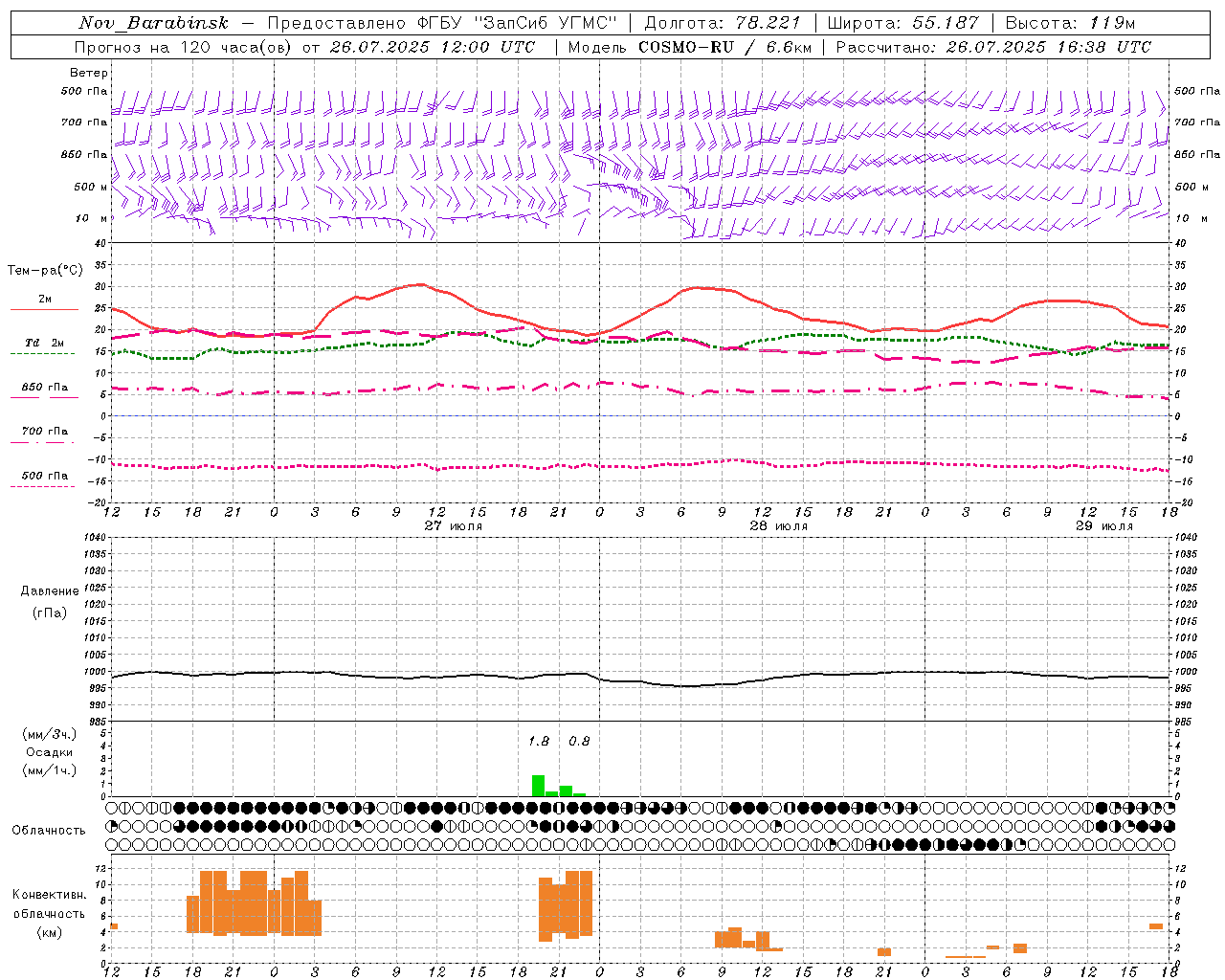
Task: Click the "(мм/1ч.)" precipitation unit label
Action: [x=50, y=769]
